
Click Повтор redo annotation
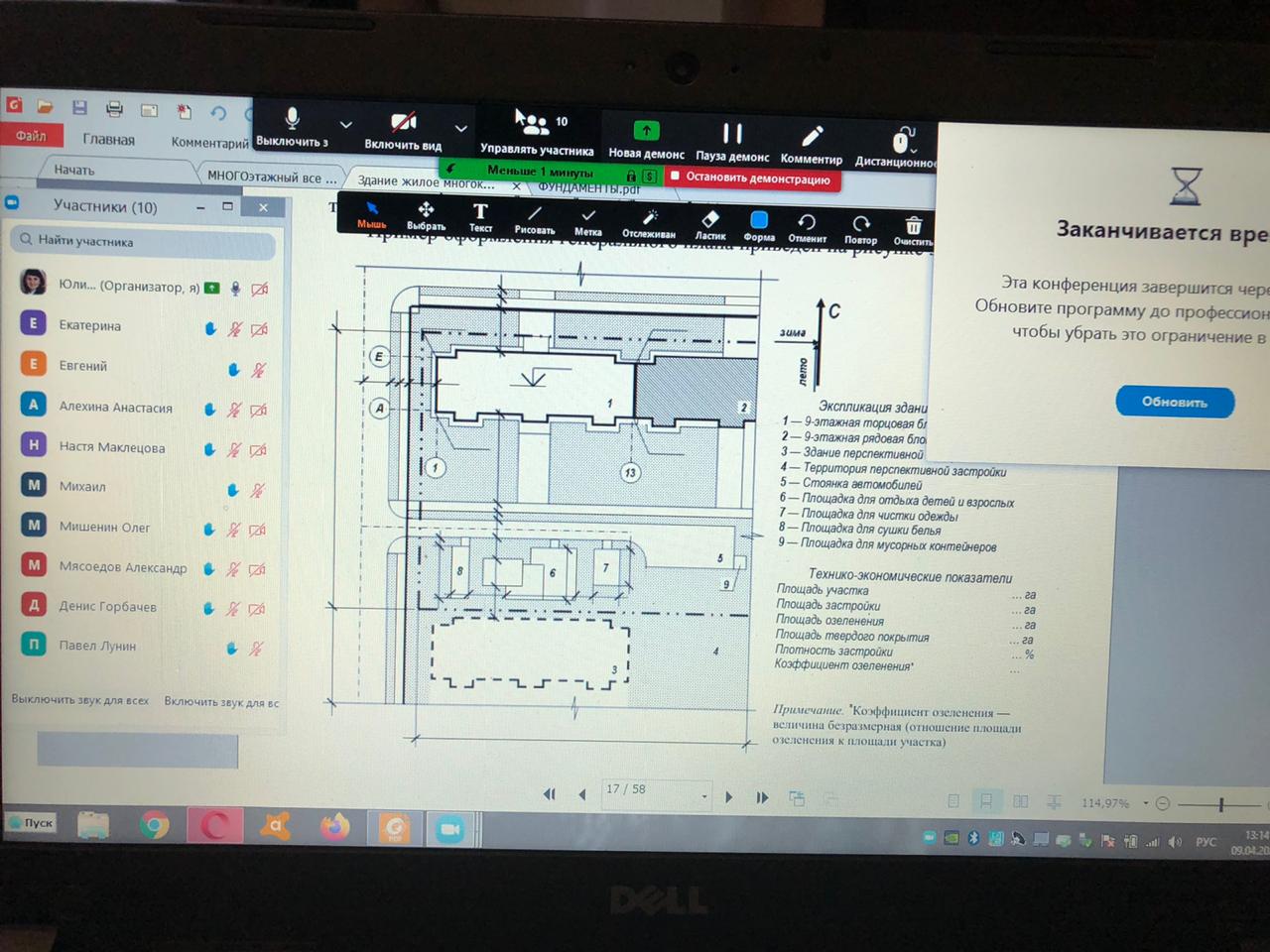860,229
